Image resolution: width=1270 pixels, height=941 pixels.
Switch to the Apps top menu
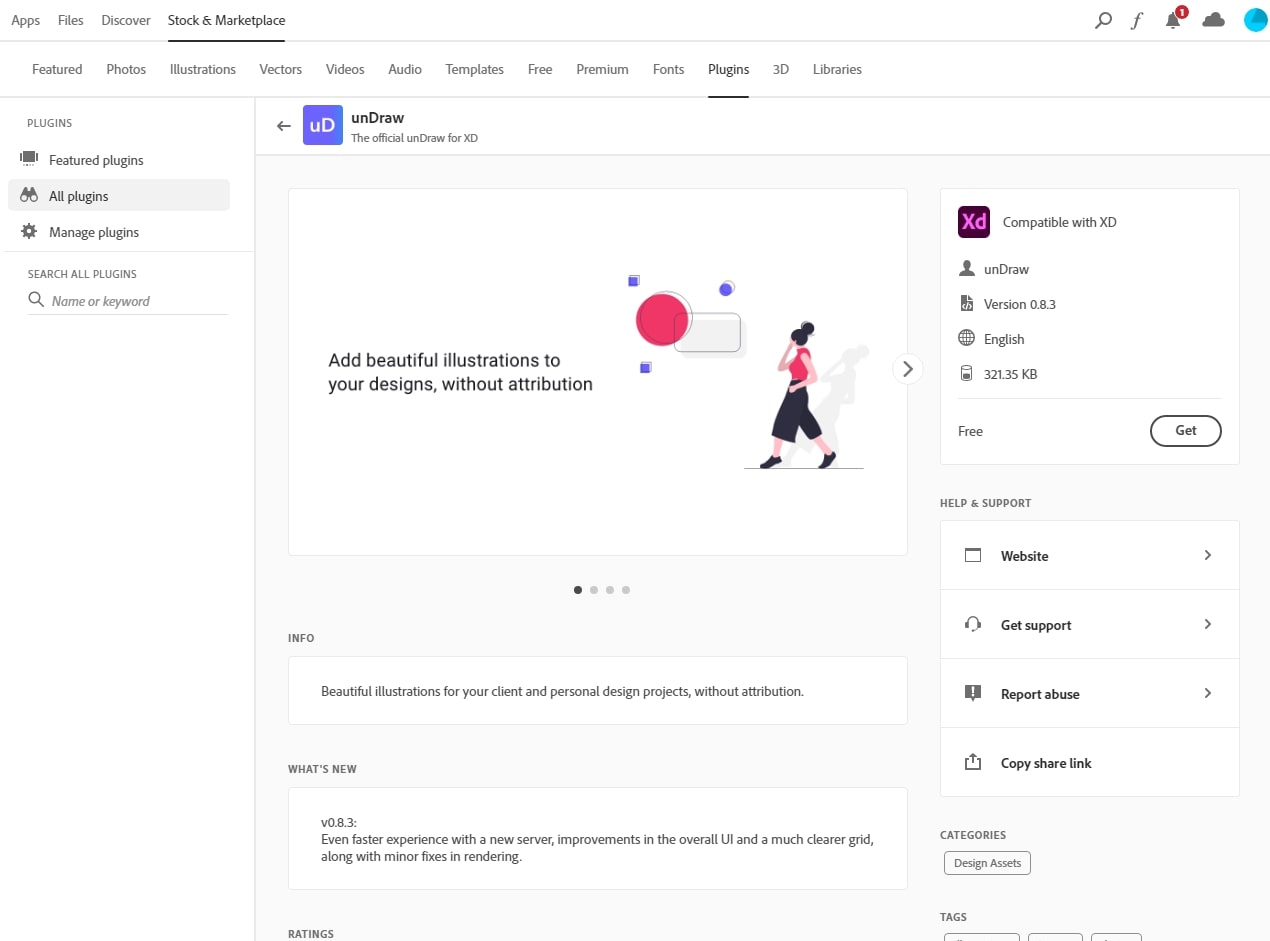point(26,20)
